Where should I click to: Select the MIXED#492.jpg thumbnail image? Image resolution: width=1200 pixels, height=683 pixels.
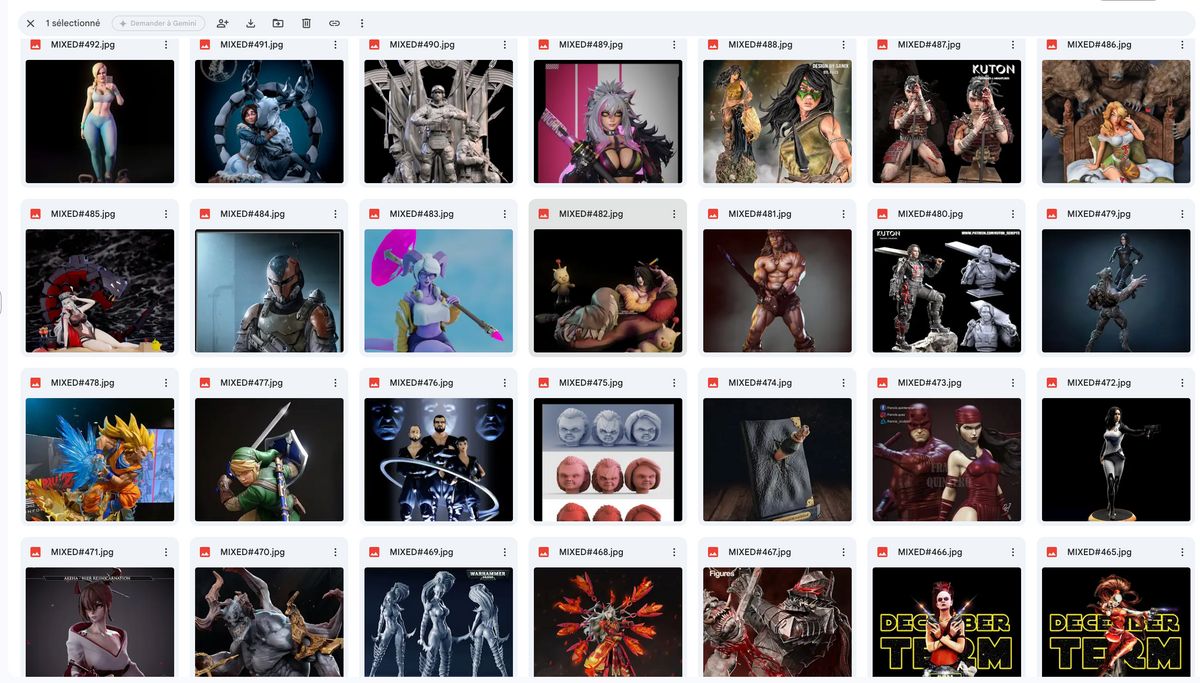100,121
